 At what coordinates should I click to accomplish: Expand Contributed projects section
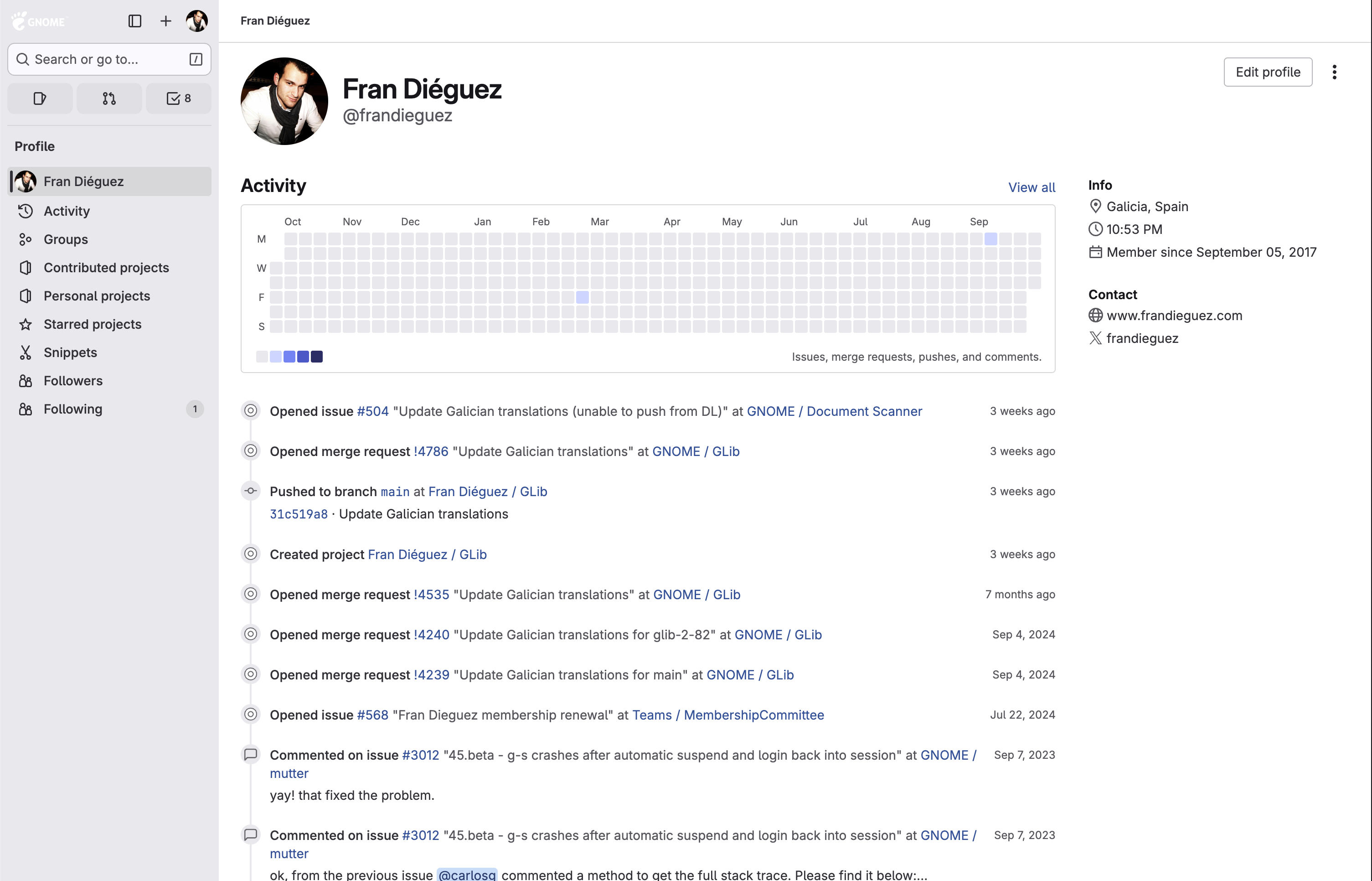coord(106,267)
